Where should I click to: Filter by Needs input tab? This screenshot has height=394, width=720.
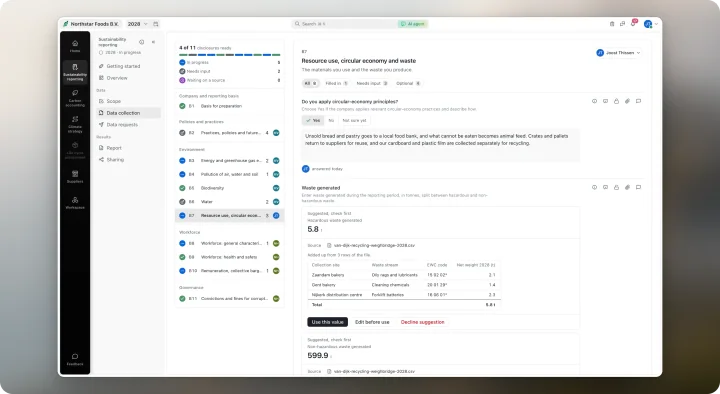(372, 84)
